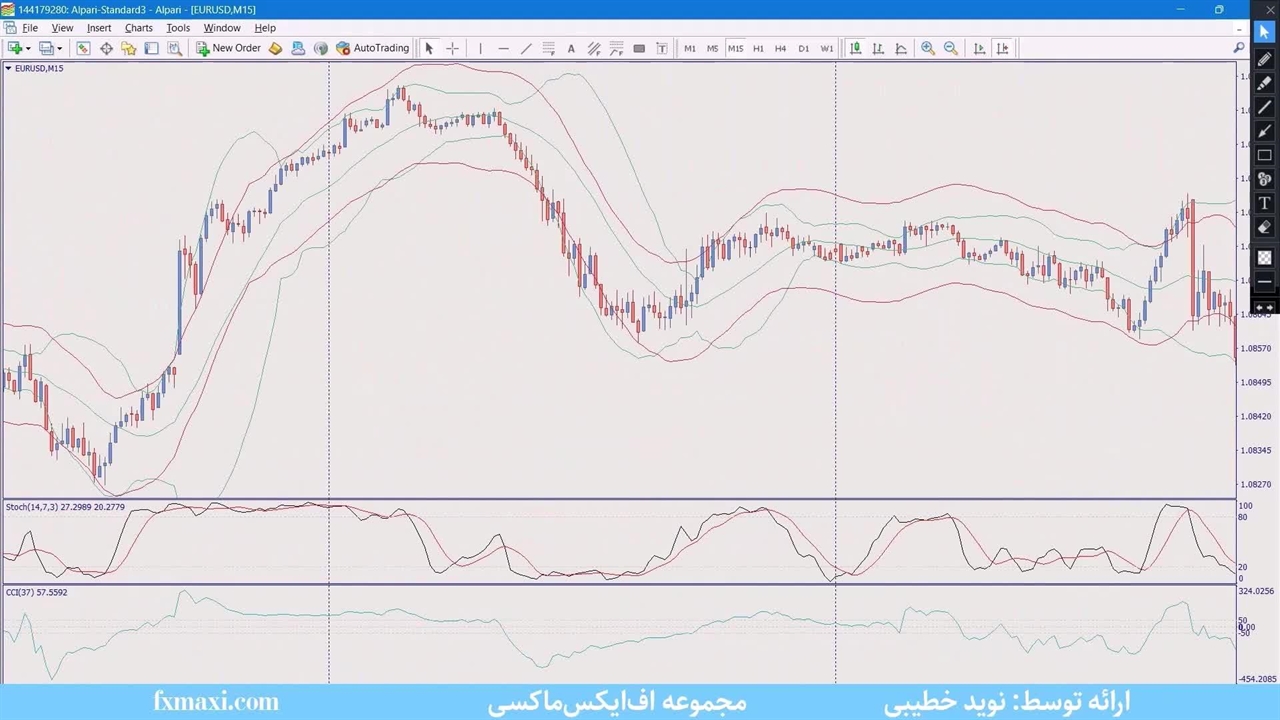The height and width of the screenshot is (720, 1280).
Task: Select the Crosshair cursor tool
Action: point(452,48)
